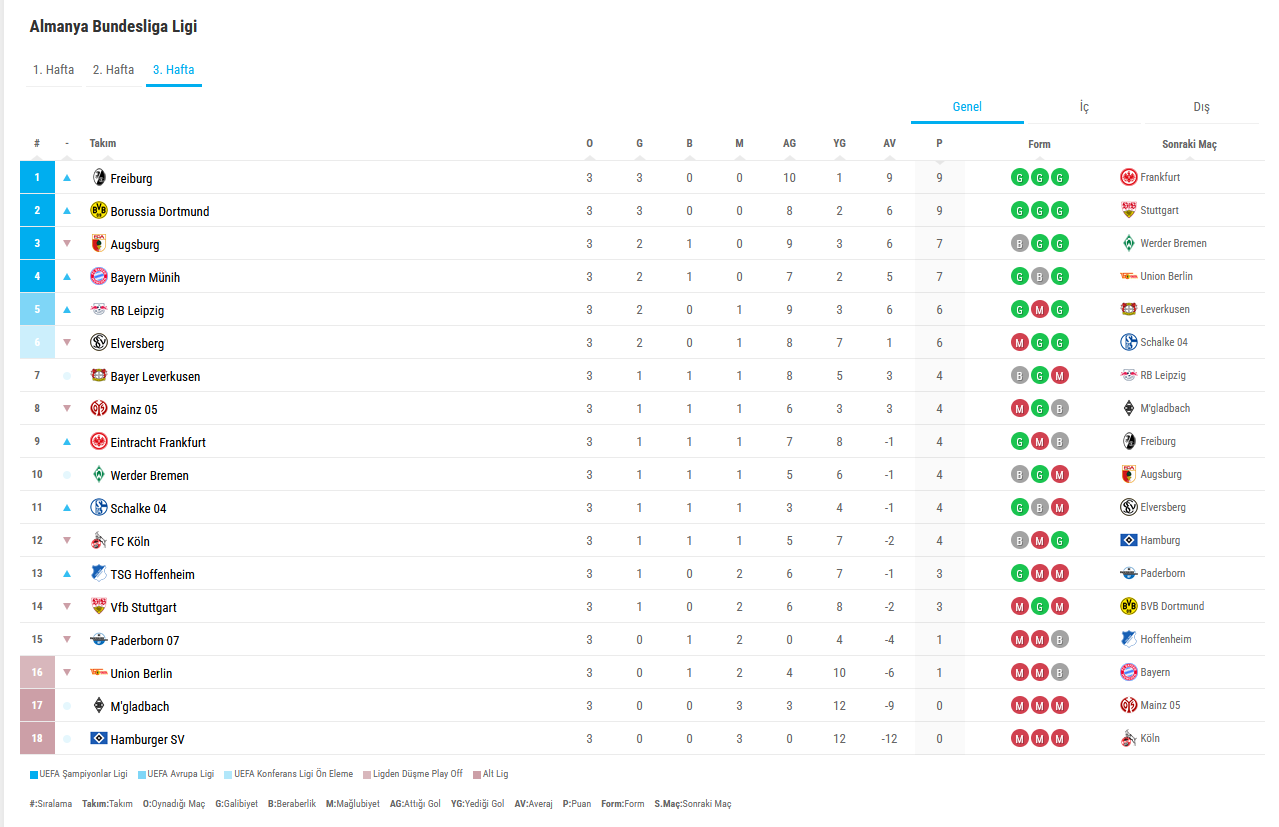Screen dimensions: 1279x827
Task: Click the TSG Hoffenheim crest in standings
Action: click(x=98, y=573)
